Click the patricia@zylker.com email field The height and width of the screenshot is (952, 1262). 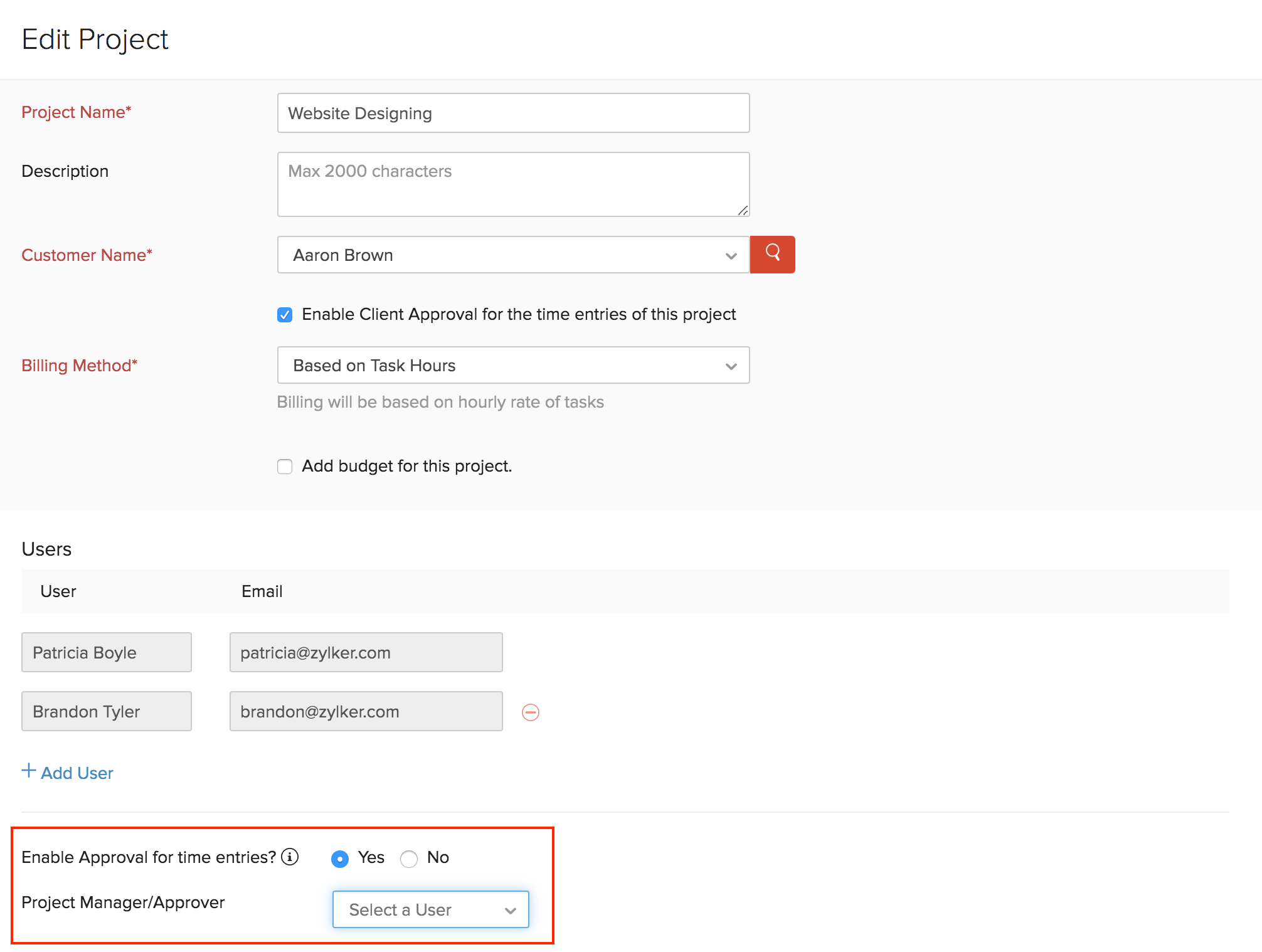coord(366,652)
